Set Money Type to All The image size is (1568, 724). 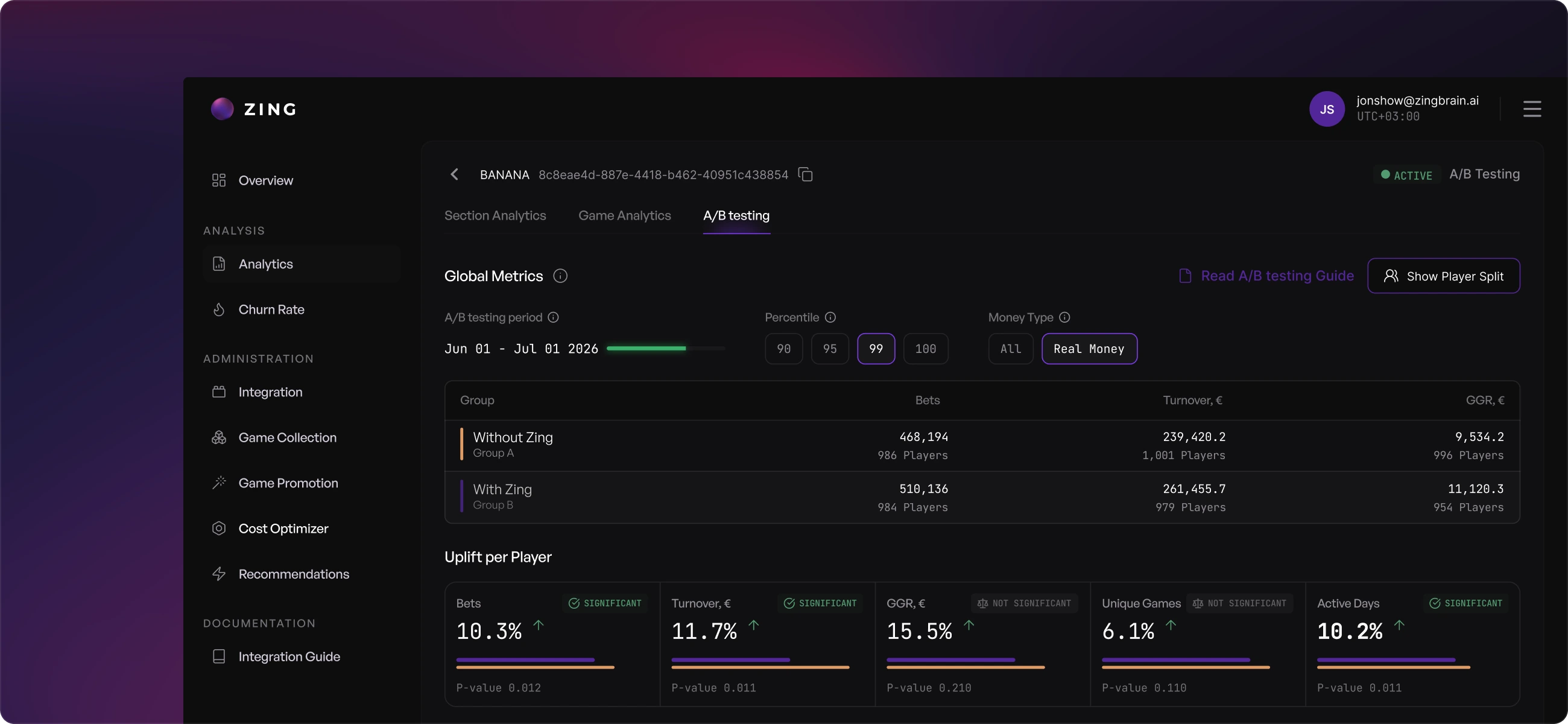pyautogui.click(x=1010, y=348)
